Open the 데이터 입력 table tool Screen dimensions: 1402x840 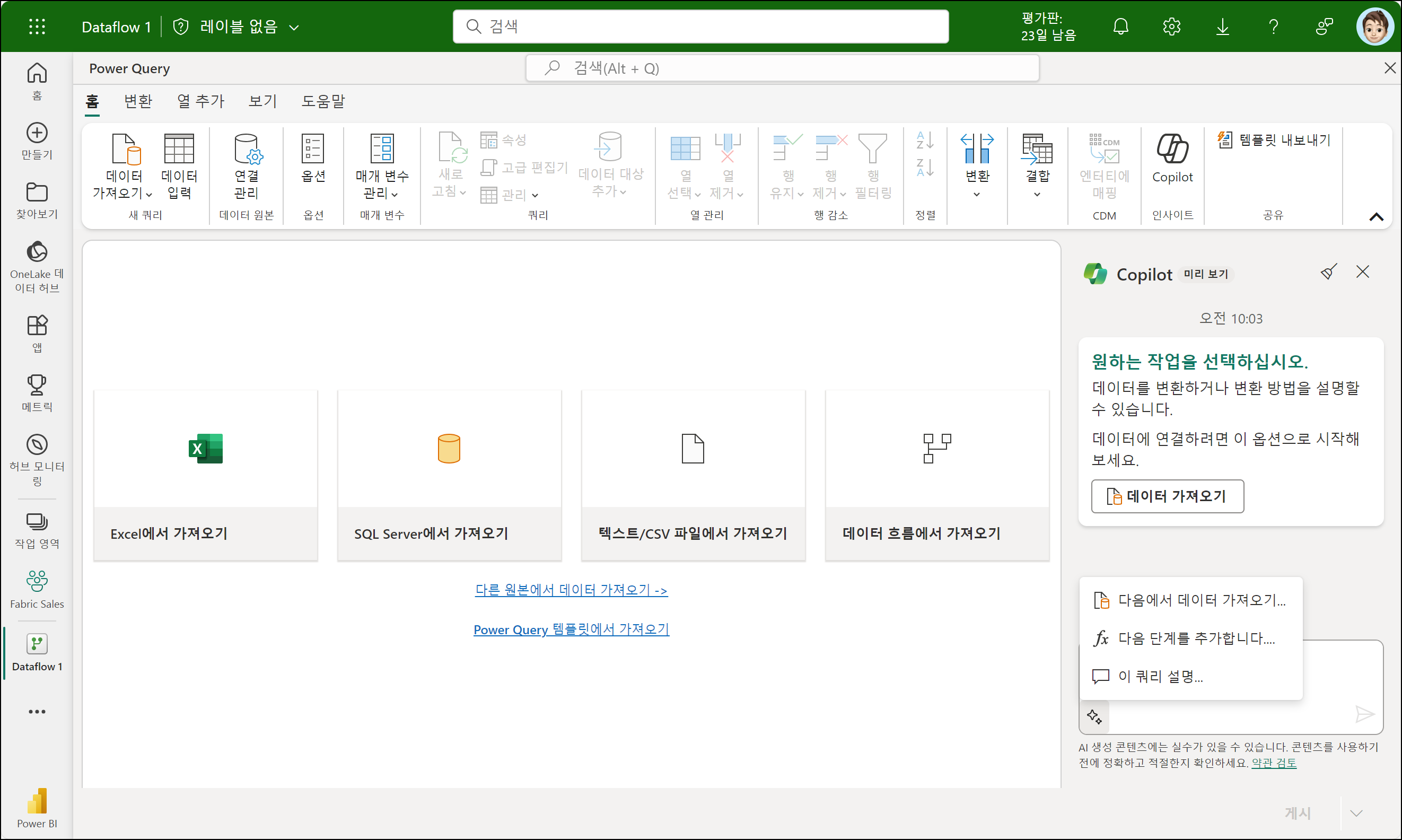(x=179, y=165)
